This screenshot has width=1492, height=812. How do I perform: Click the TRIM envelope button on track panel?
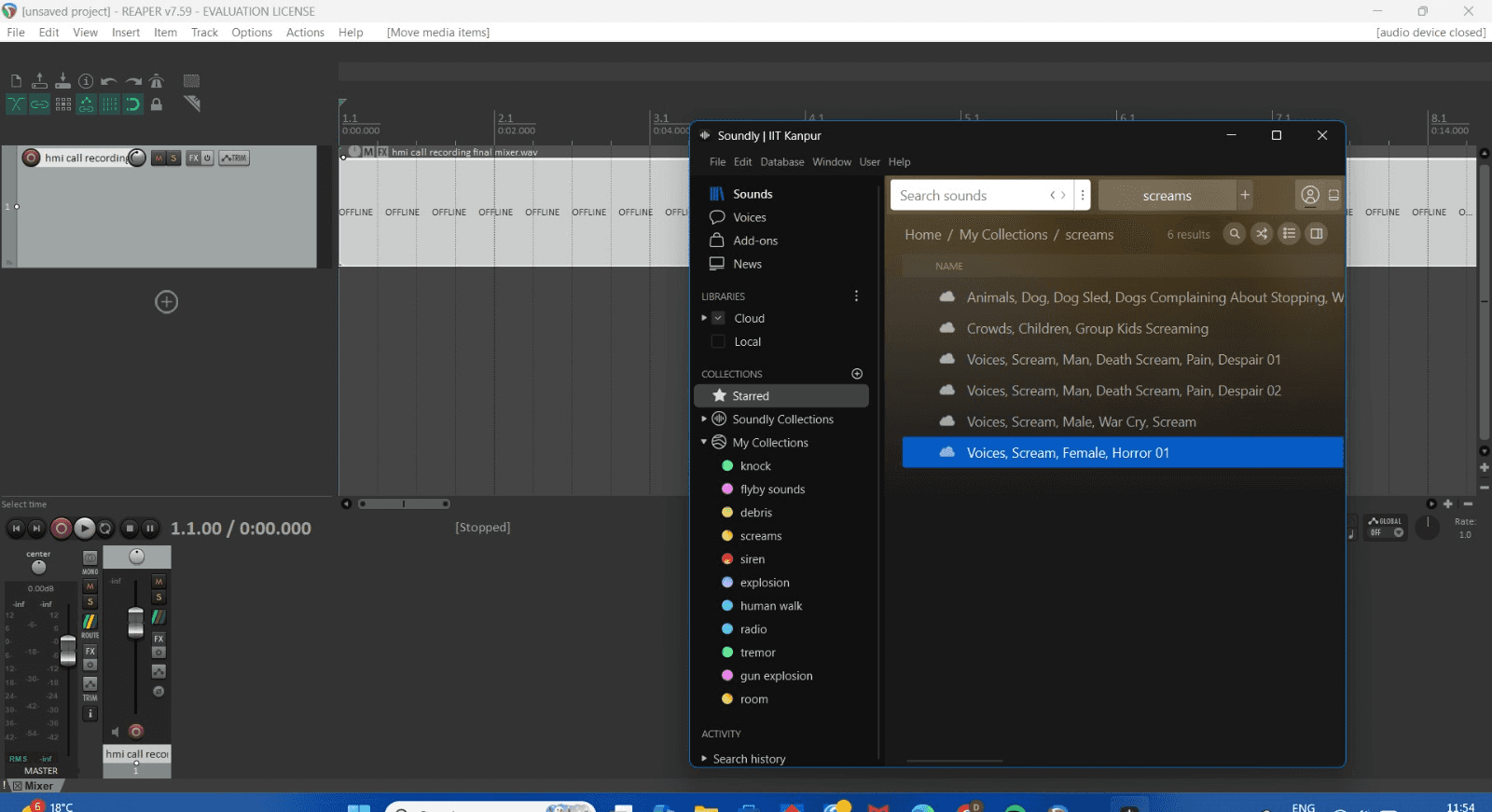point(234,158)
